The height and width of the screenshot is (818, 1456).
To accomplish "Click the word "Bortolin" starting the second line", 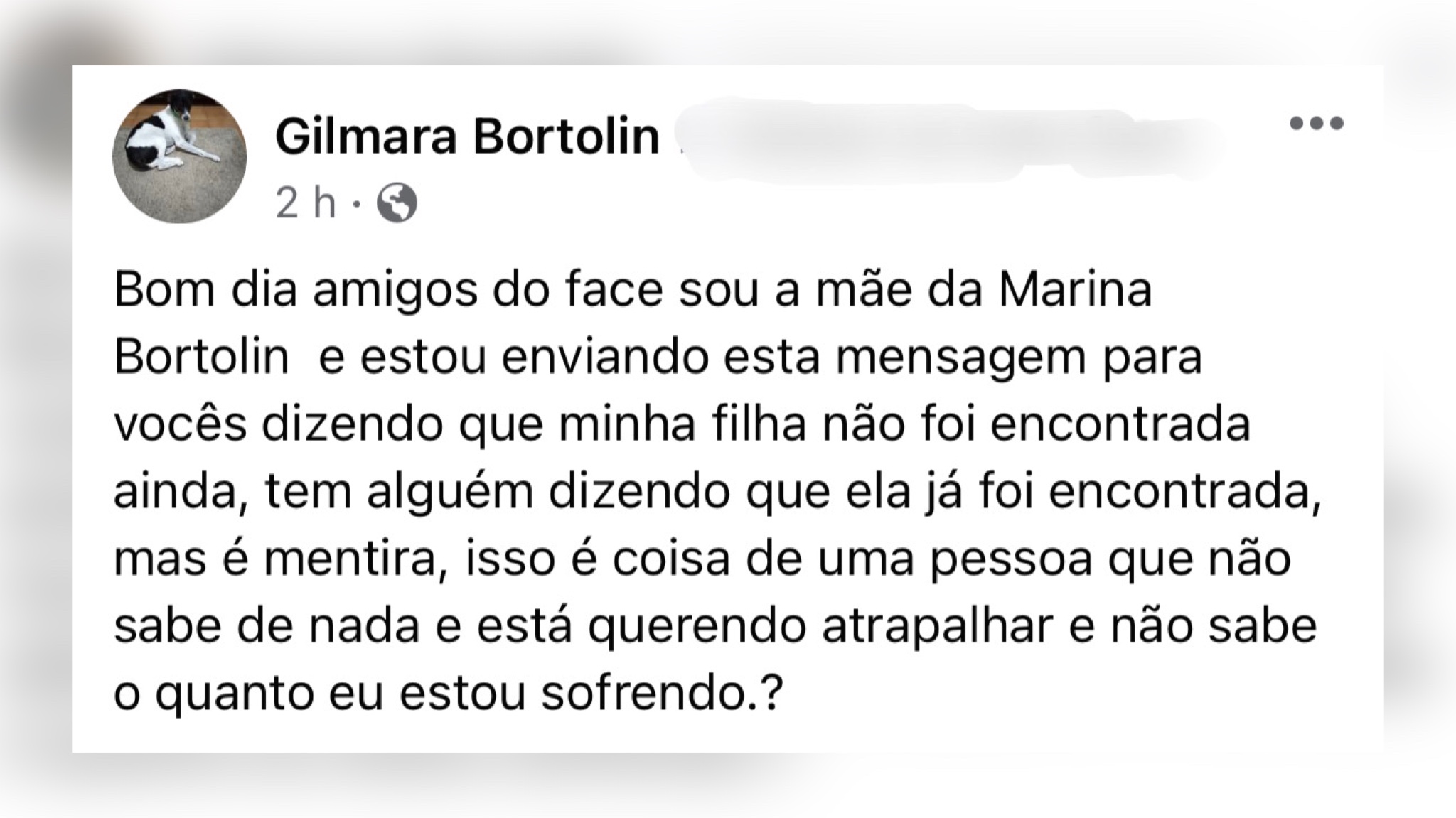I will point(201,357).
